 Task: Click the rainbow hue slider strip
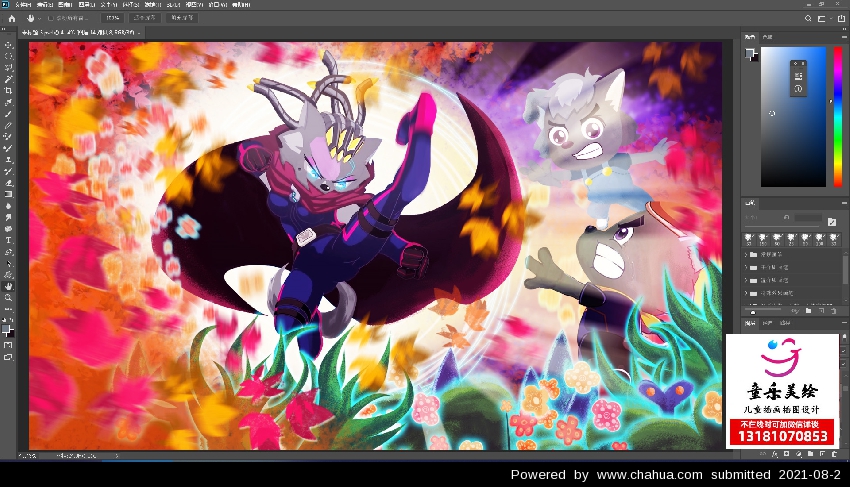(x=837, y=117)
